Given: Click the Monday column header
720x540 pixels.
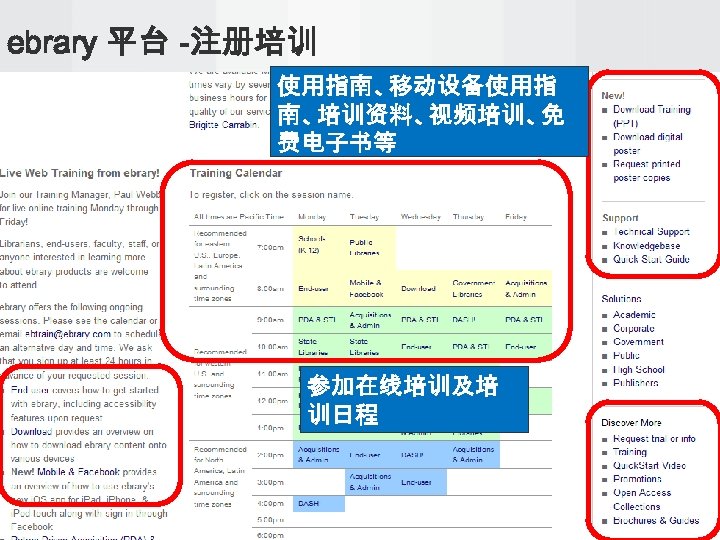Looking at the screenshot, I should point(312,217).
